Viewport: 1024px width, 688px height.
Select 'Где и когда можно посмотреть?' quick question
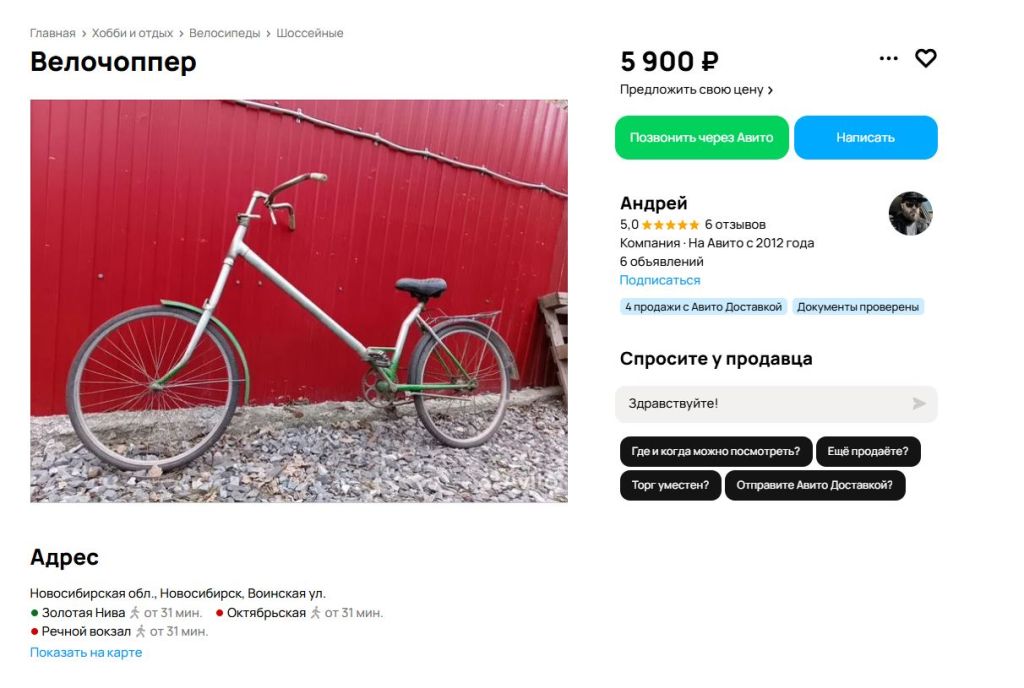pyautogui.click(x=715, y=452)
